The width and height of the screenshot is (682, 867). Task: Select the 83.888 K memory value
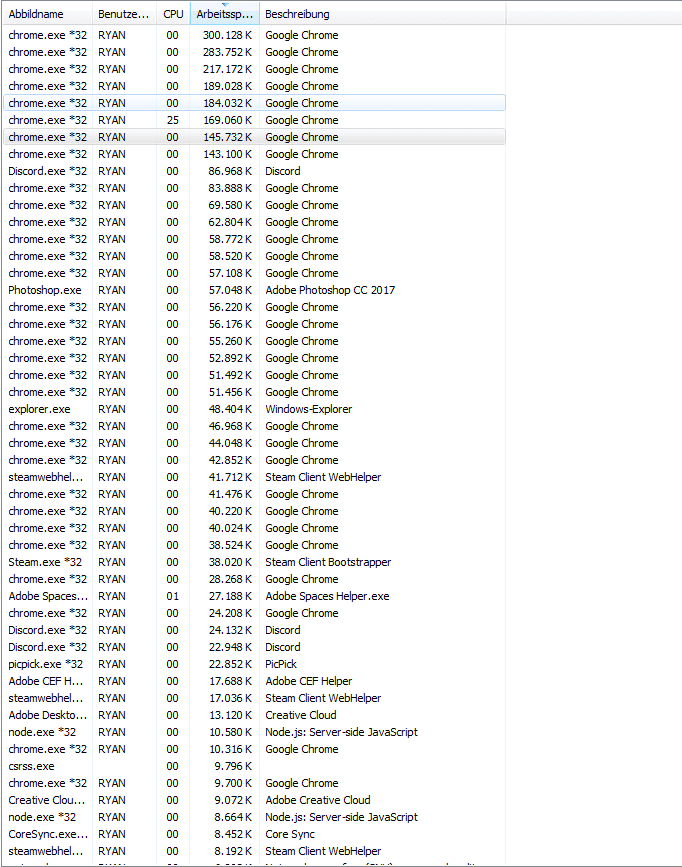click(x=230, y=189)
